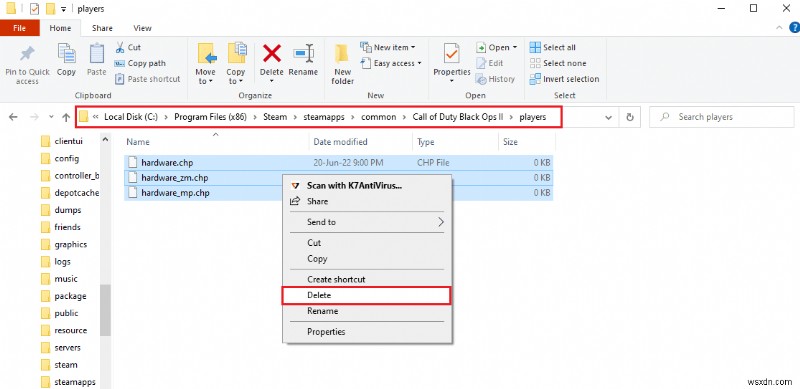Open recent locations dropdown arrow
The height and width of the screenshot is (389, 800).
point(51,117)
